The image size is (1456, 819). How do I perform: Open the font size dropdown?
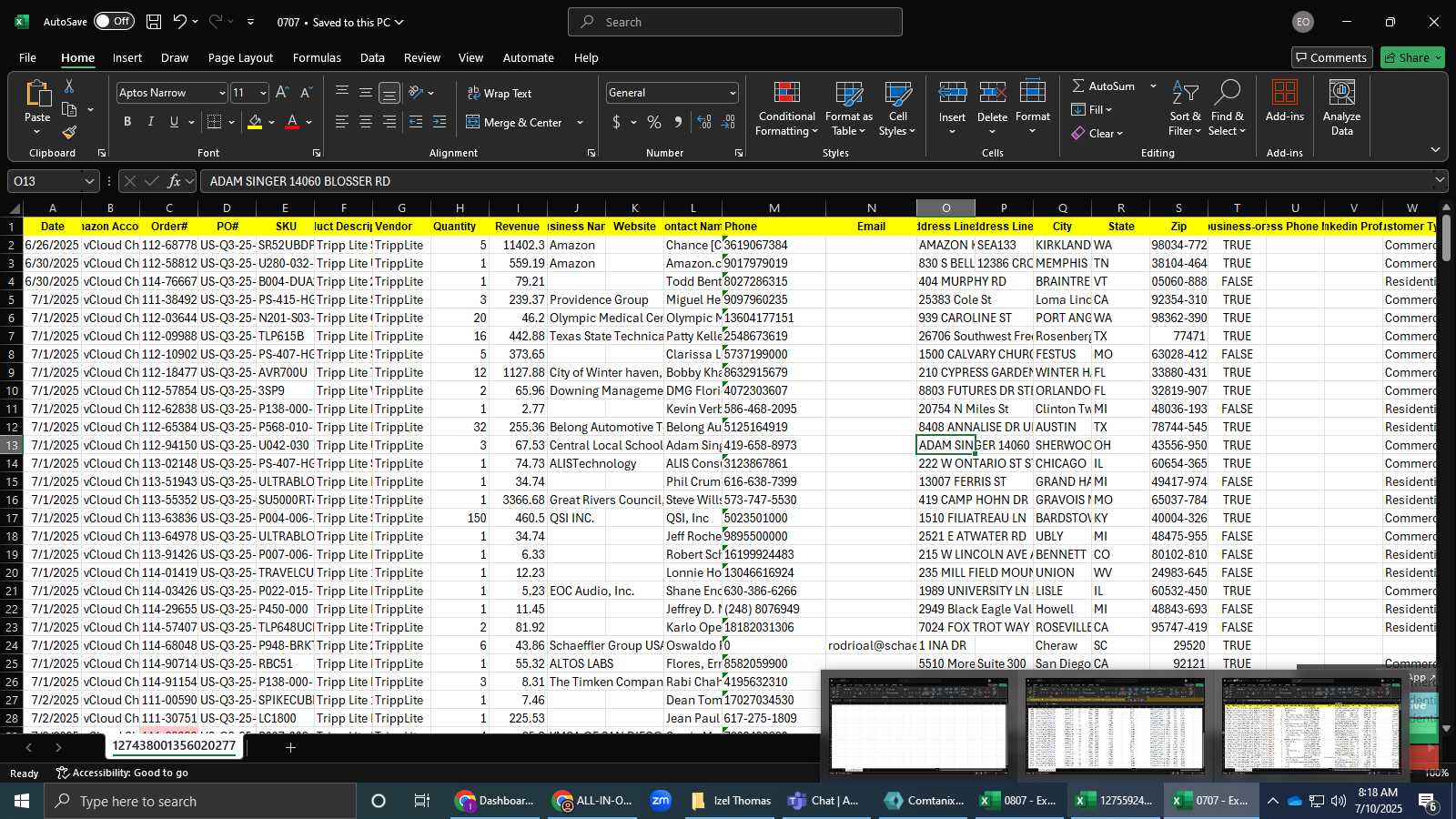point(263,93)
